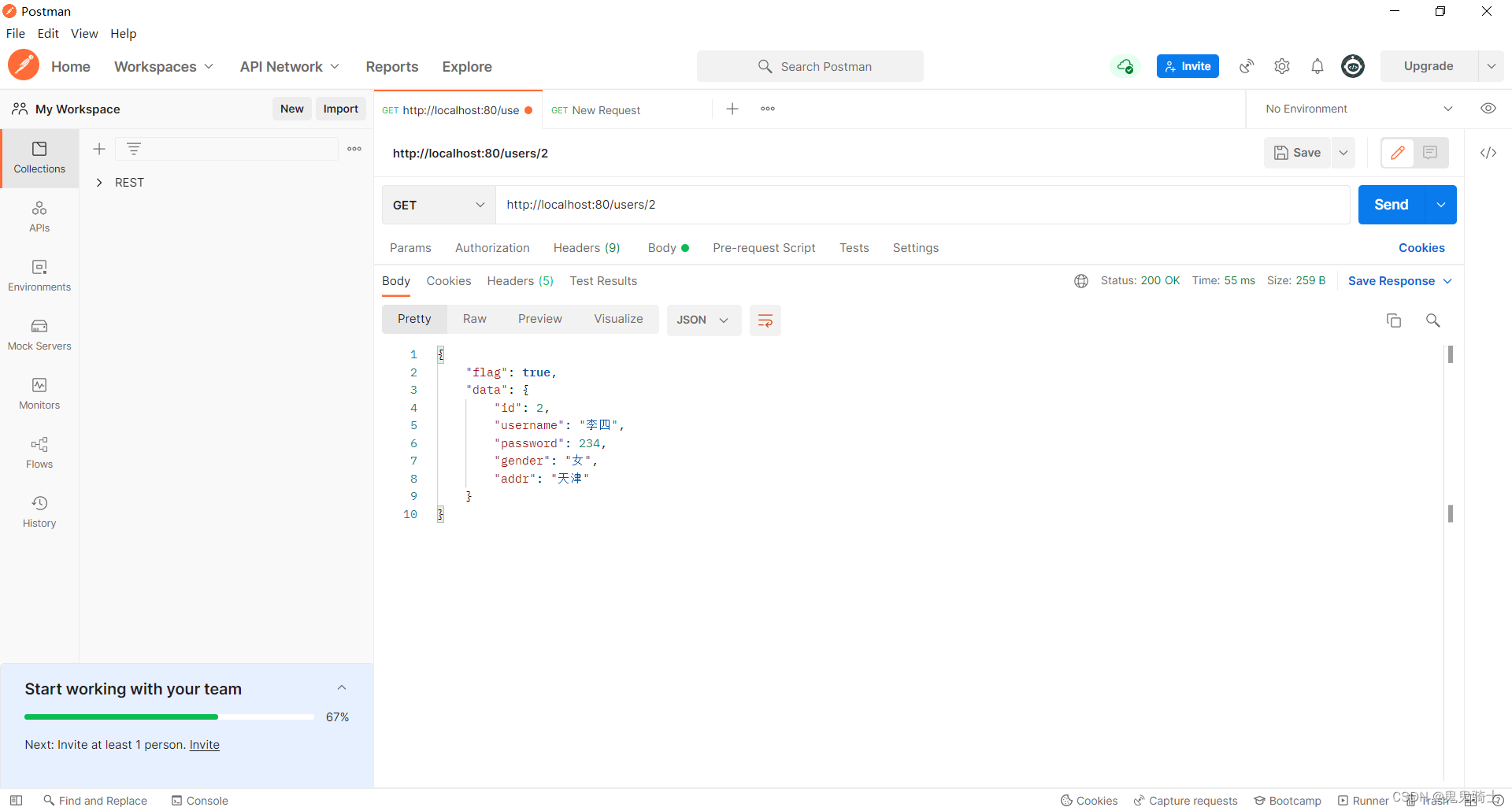Click the plus icon to create a collection

(99, 149)
